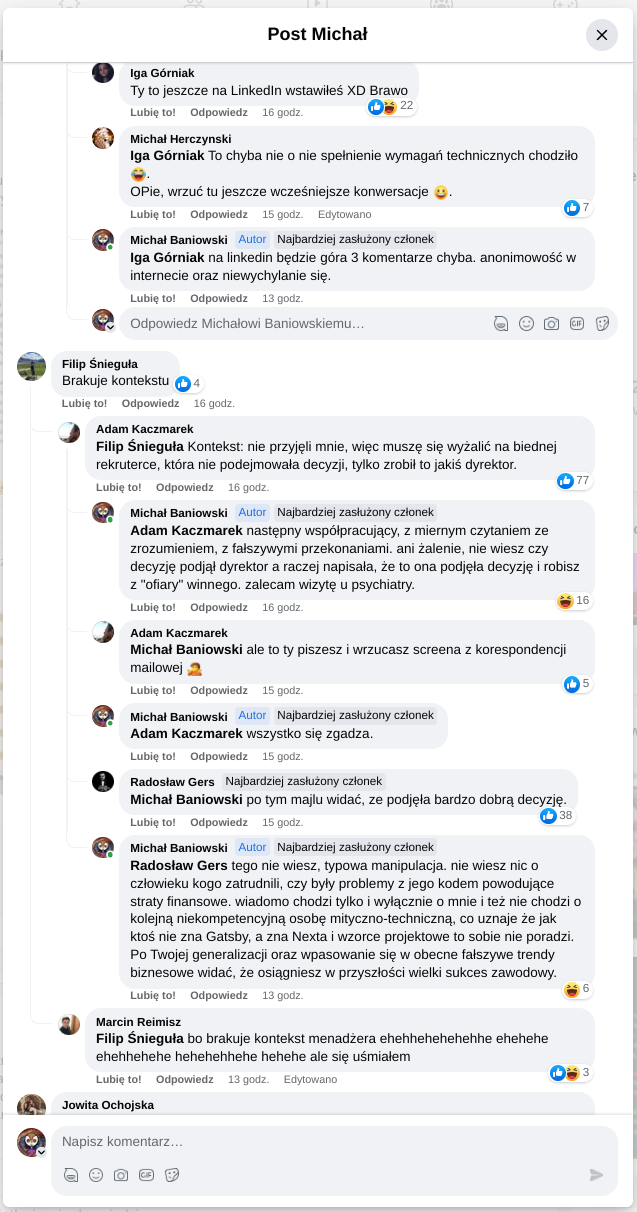Focus the "Napisz komentarz…" input field
The image size is (637, 1212).
click(x=320, y=1141)
